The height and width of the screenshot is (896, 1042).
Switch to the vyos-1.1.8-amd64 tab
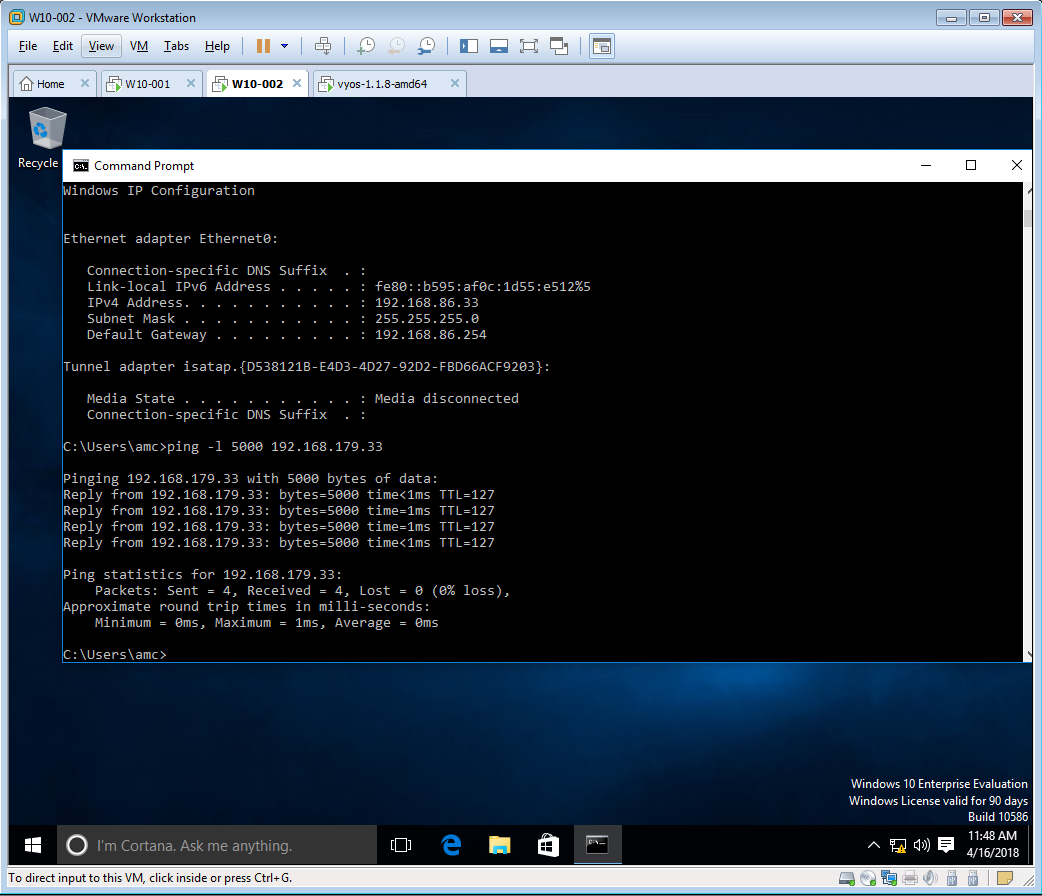pos(380,84)
